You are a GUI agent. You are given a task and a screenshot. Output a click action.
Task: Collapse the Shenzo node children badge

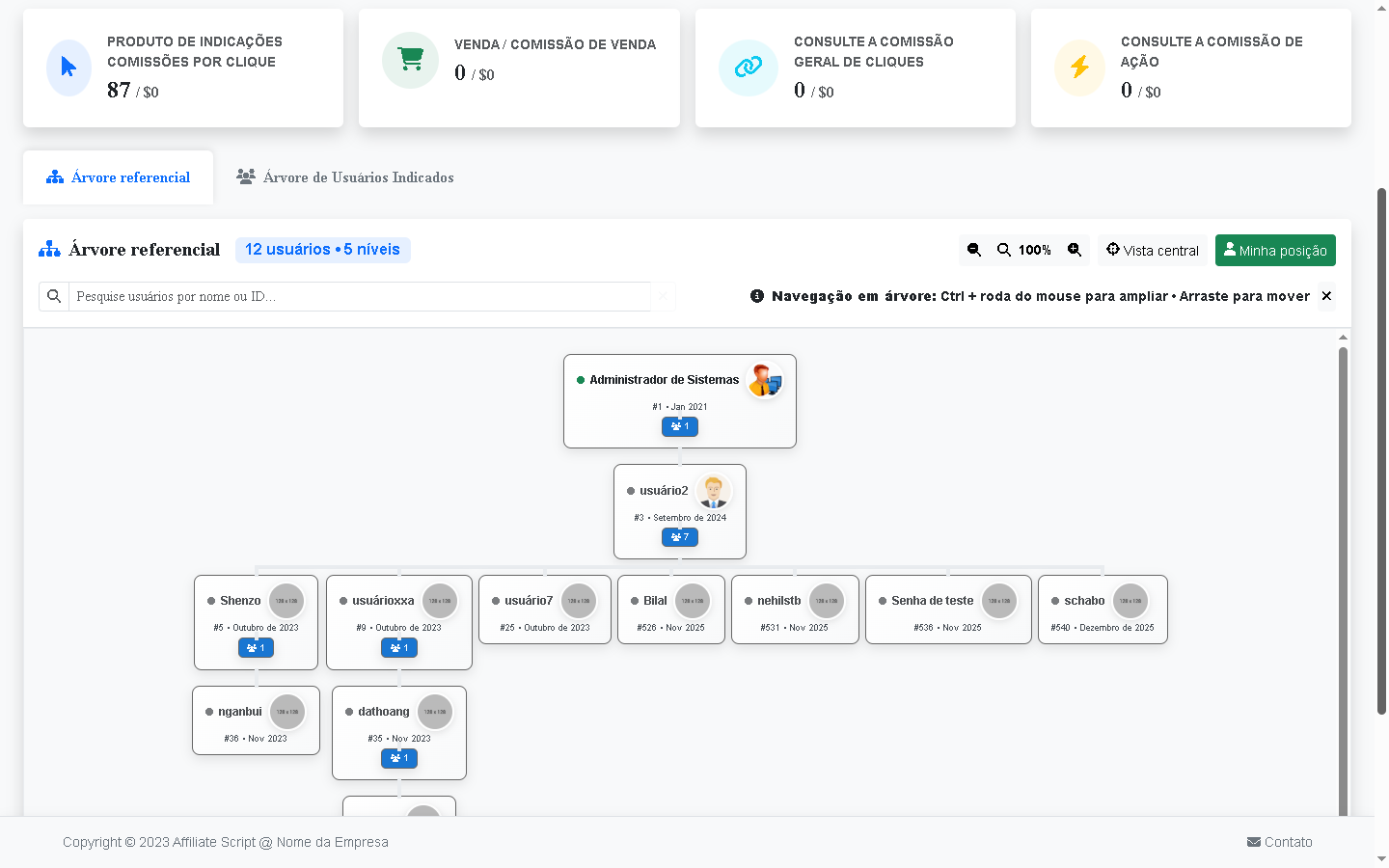pos(256,648)
